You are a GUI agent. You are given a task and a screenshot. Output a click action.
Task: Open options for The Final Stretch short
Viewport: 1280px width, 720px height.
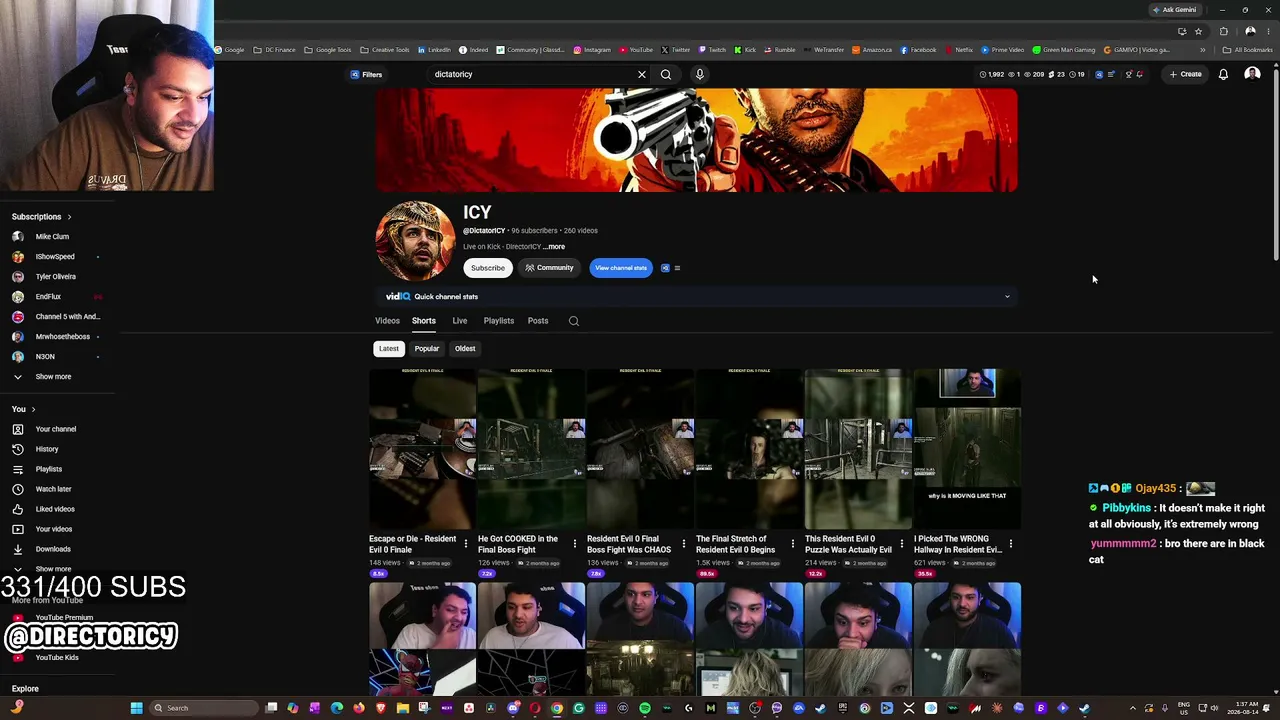click(793, 544)
